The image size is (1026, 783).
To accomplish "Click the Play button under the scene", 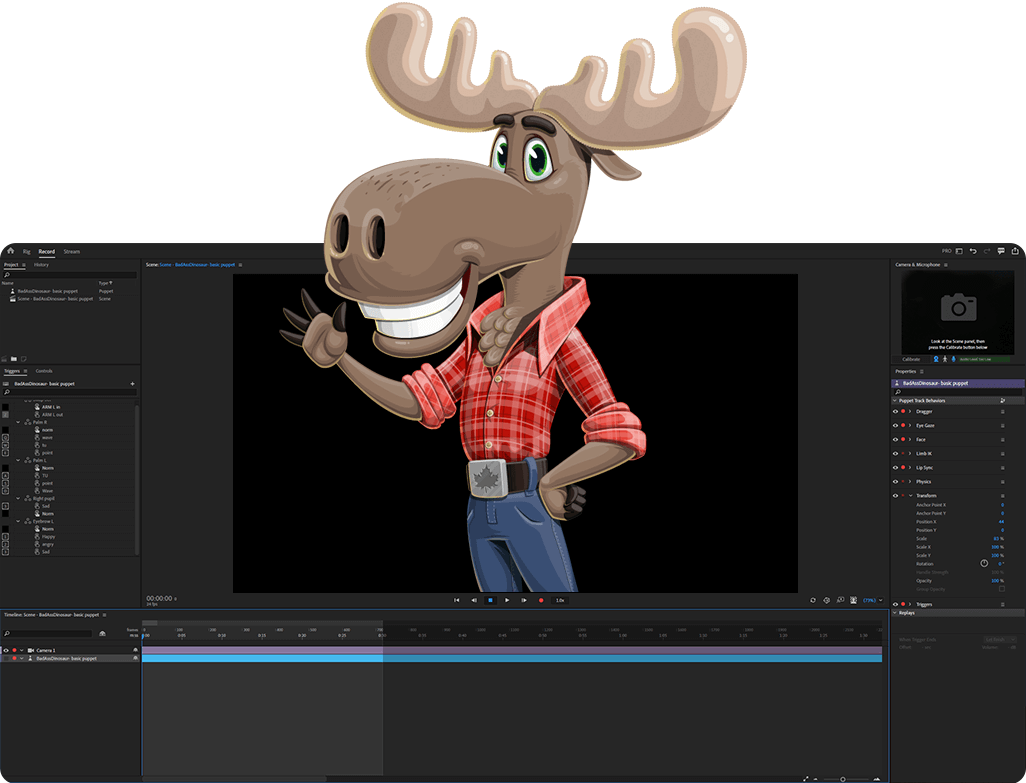I will pyautogui.click(x=507, y=600).
